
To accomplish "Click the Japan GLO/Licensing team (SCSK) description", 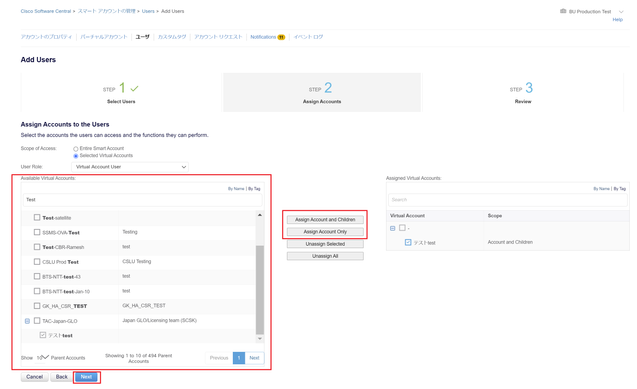I will tap(160, 320).
